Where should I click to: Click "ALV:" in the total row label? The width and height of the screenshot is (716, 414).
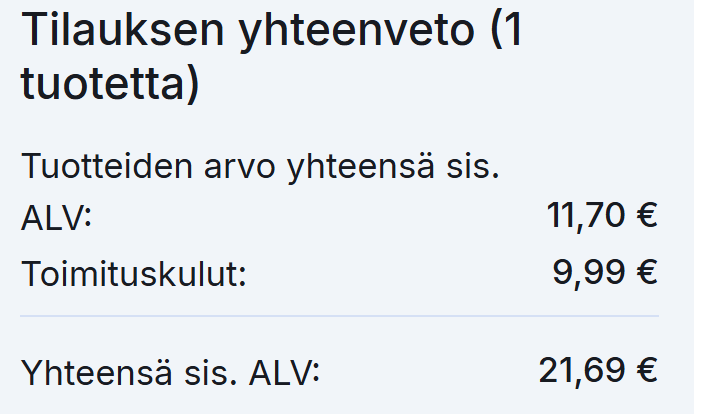click(x=284, y=372)
